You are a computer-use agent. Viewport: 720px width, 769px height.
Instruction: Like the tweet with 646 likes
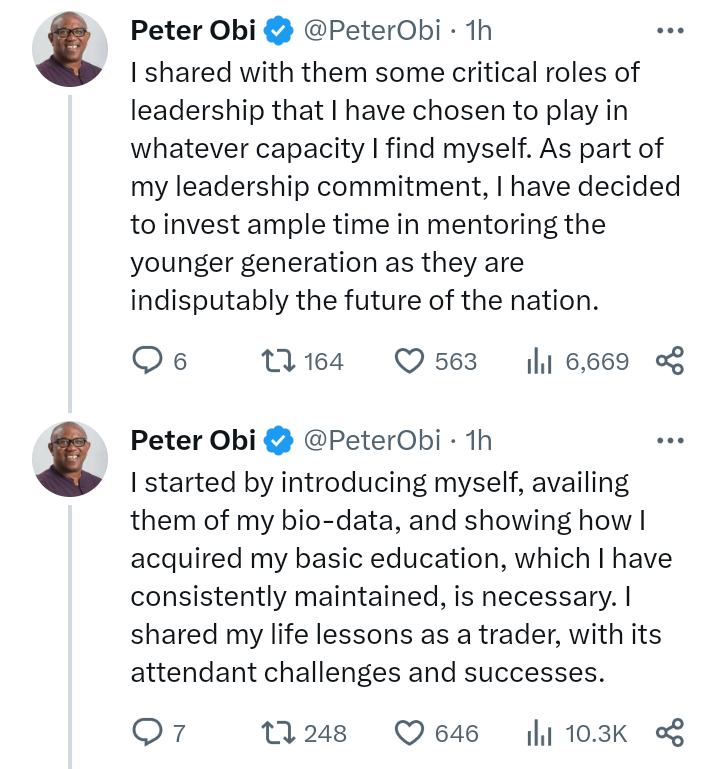tap(409, 733)
